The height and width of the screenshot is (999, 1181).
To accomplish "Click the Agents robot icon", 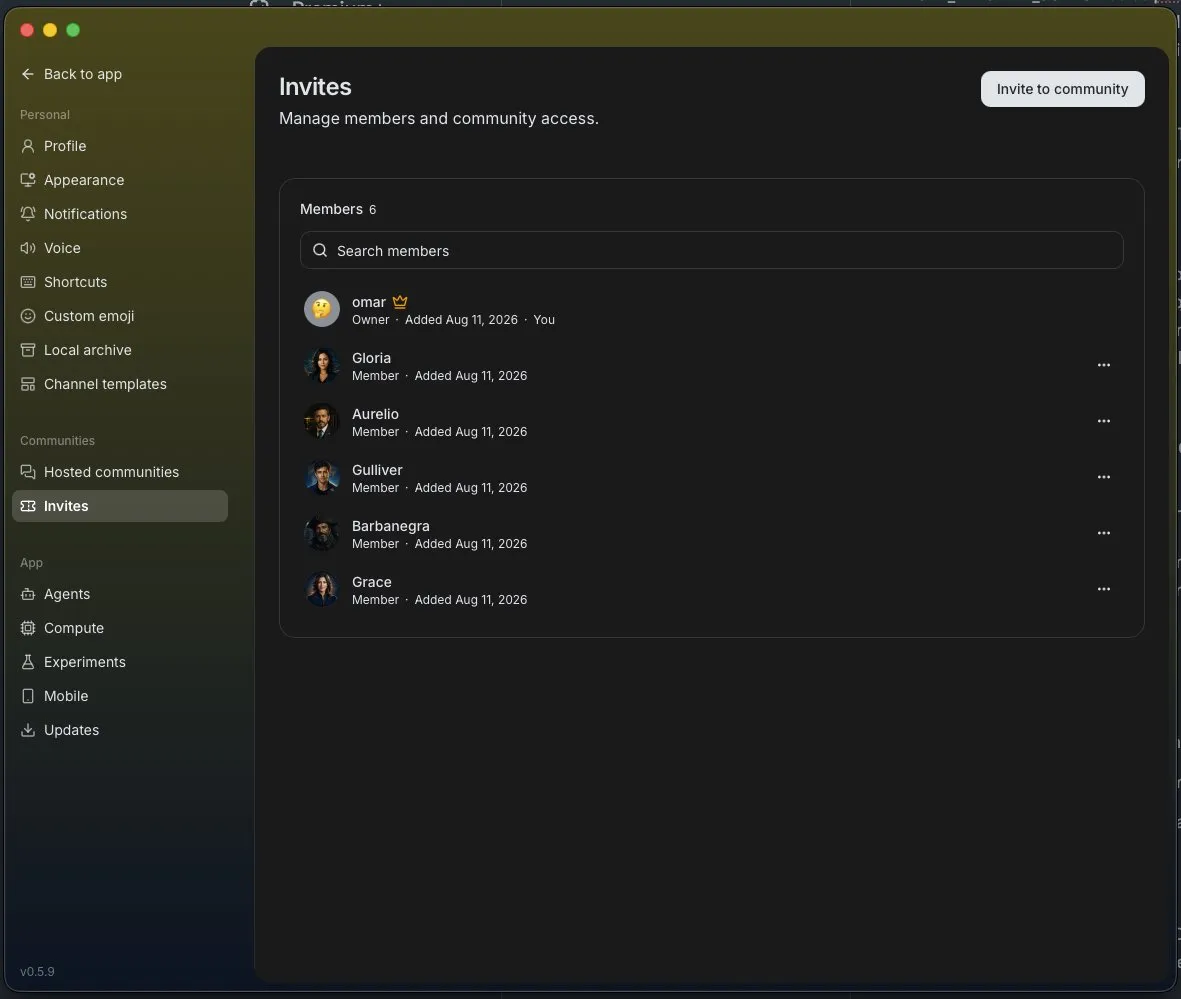I will (28, 594).
